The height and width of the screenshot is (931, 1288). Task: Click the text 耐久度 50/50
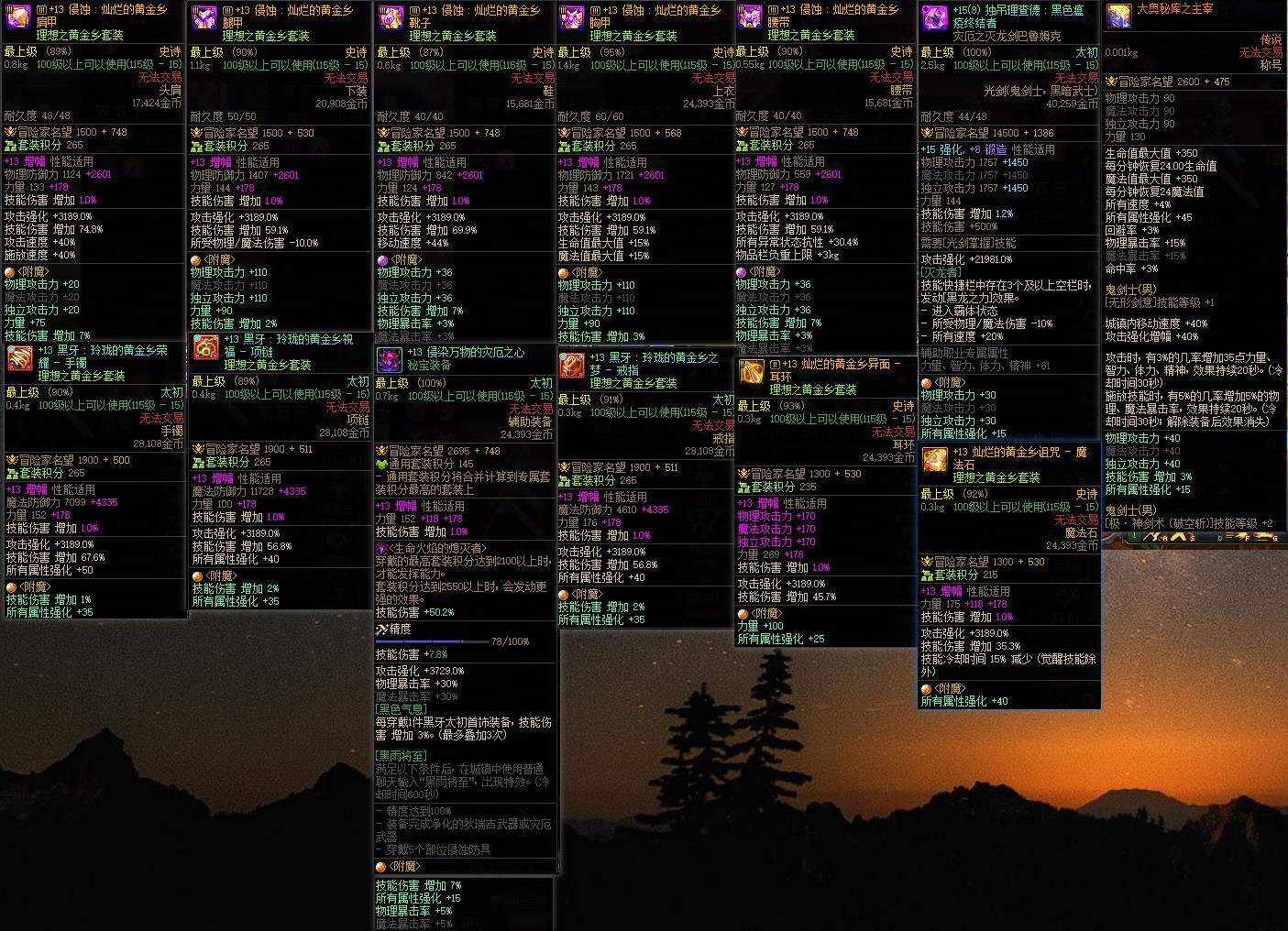click(223, 116)
